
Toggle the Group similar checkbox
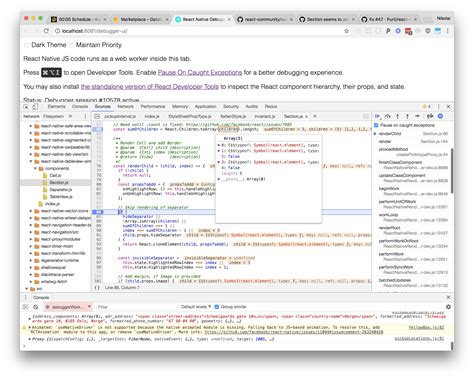pyautogui.click(x=217, y=307)
